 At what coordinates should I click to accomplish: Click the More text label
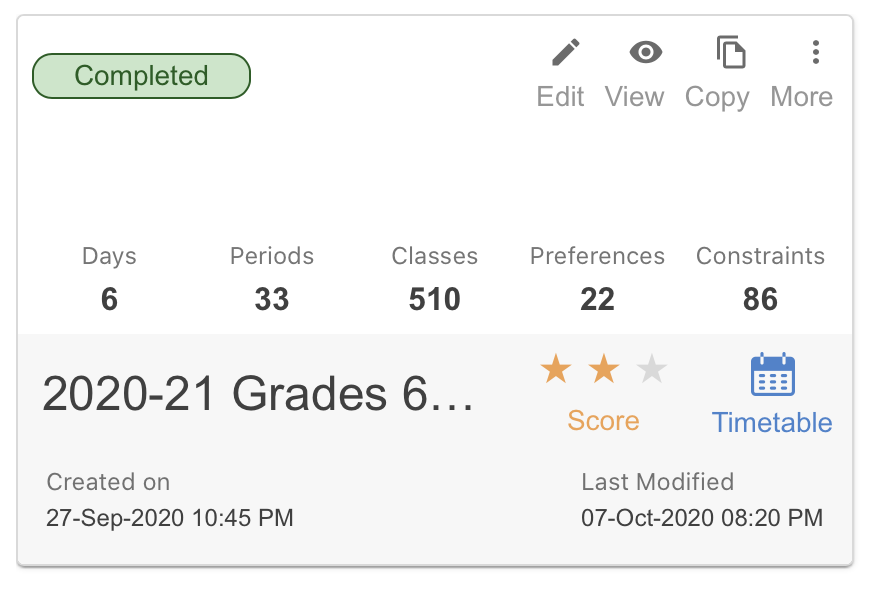(802, 96)
